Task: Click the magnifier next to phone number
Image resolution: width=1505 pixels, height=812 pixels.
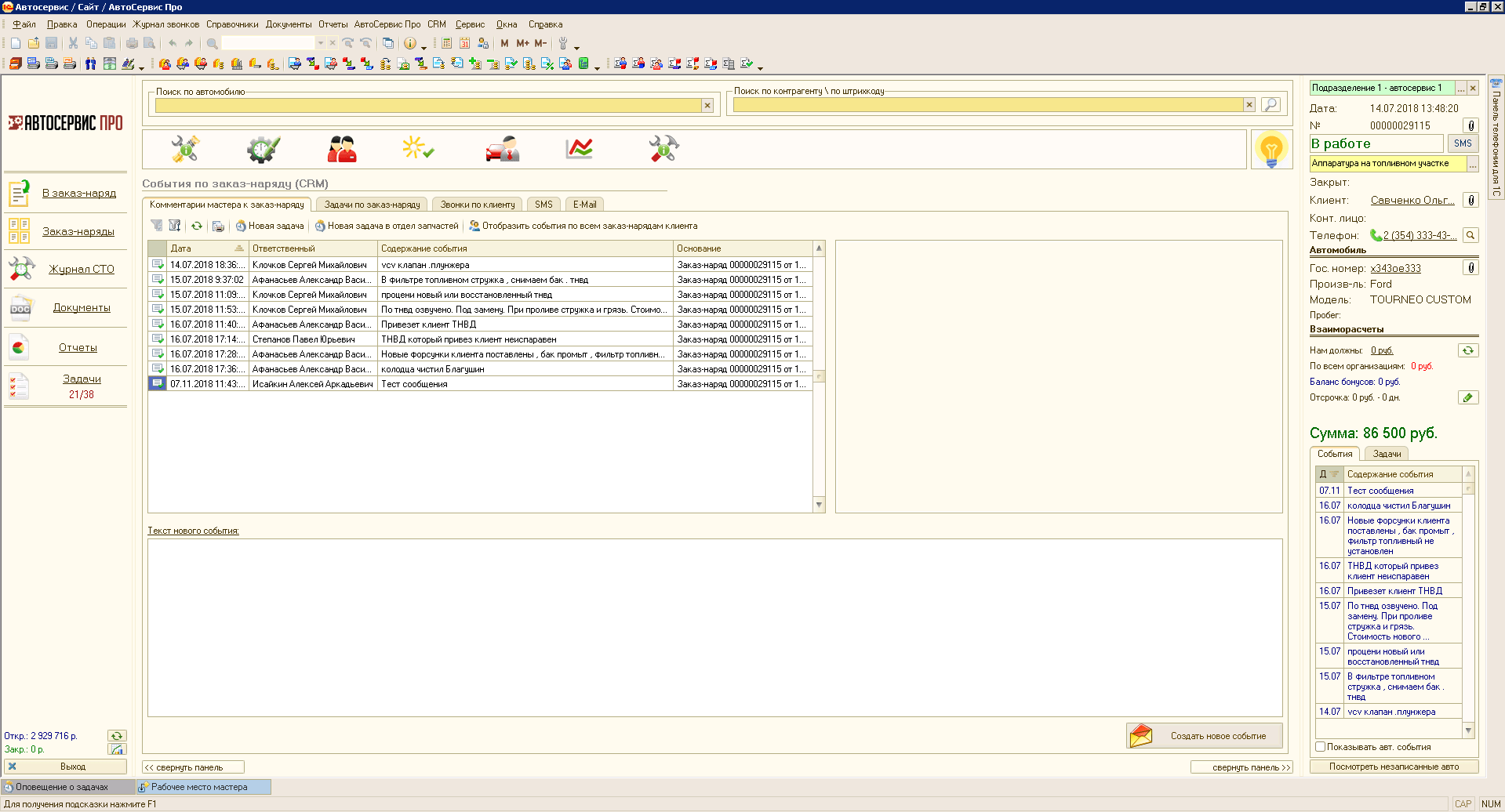Action: click(x=1470, y=235)
